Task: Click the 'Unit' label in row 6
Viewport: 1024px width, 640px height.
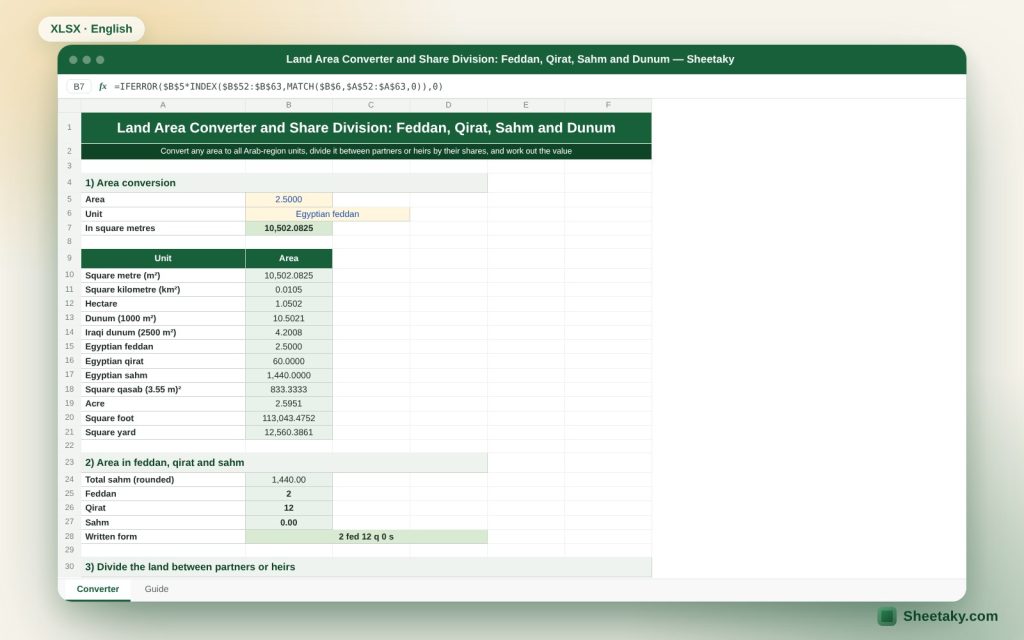Action: [x=163, y=214]
